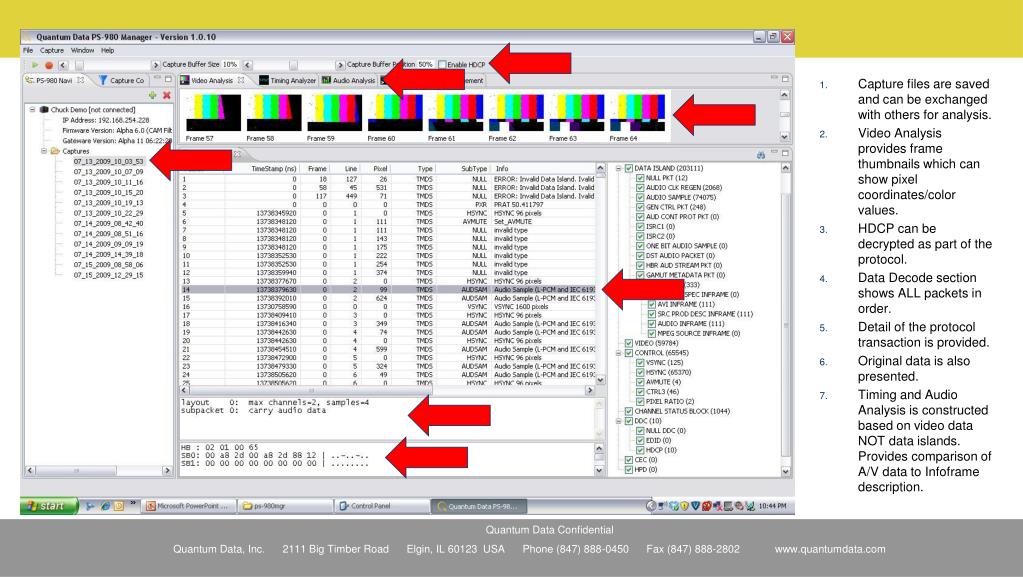Minimize the navigator panel view
This screenshot has width=1023, height=577.
click(x=157, y=79)
